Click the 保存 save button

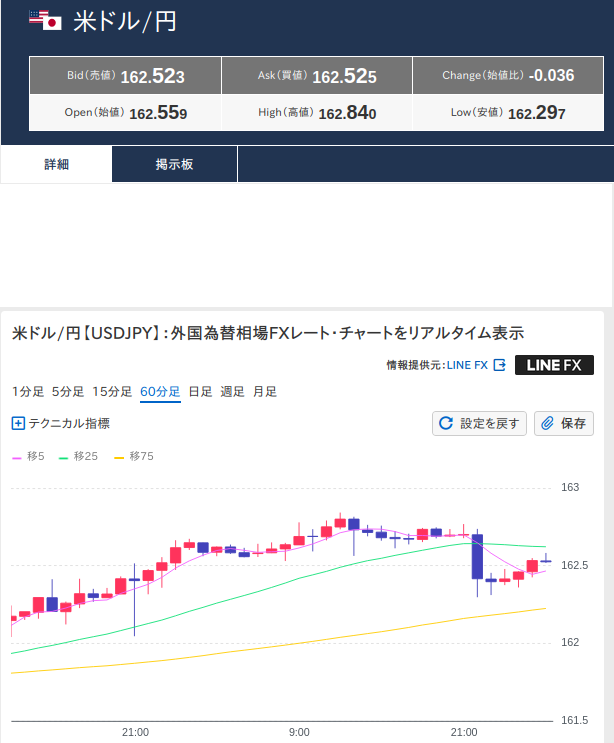pos(564,423)
